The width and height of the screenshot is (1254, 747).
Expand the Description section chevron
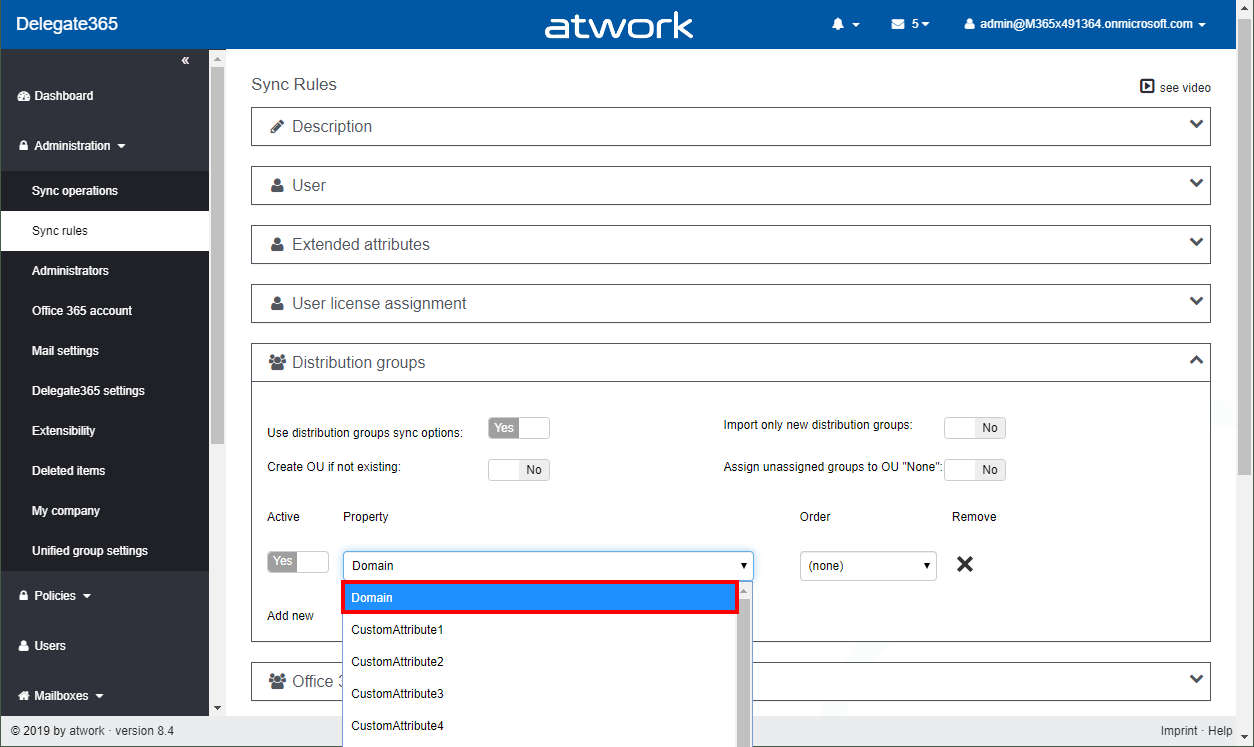pyautogui.click(x=1196, y=125)
